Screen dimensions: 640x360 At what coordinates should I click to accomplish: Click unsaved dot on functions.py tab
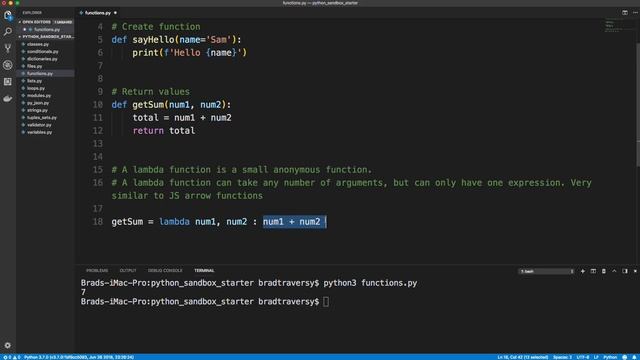point(115,13)
